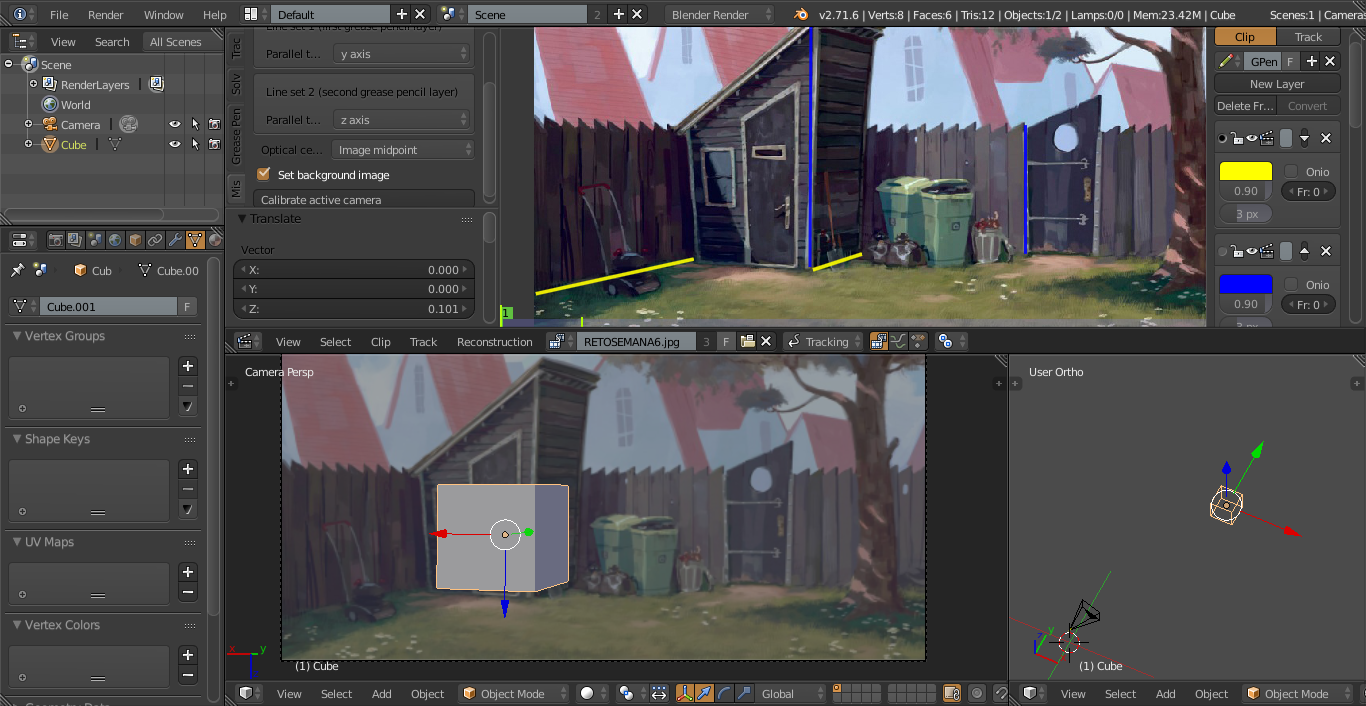
Task: Open the Tracking mode dropdown
Action: pos(822,341)
